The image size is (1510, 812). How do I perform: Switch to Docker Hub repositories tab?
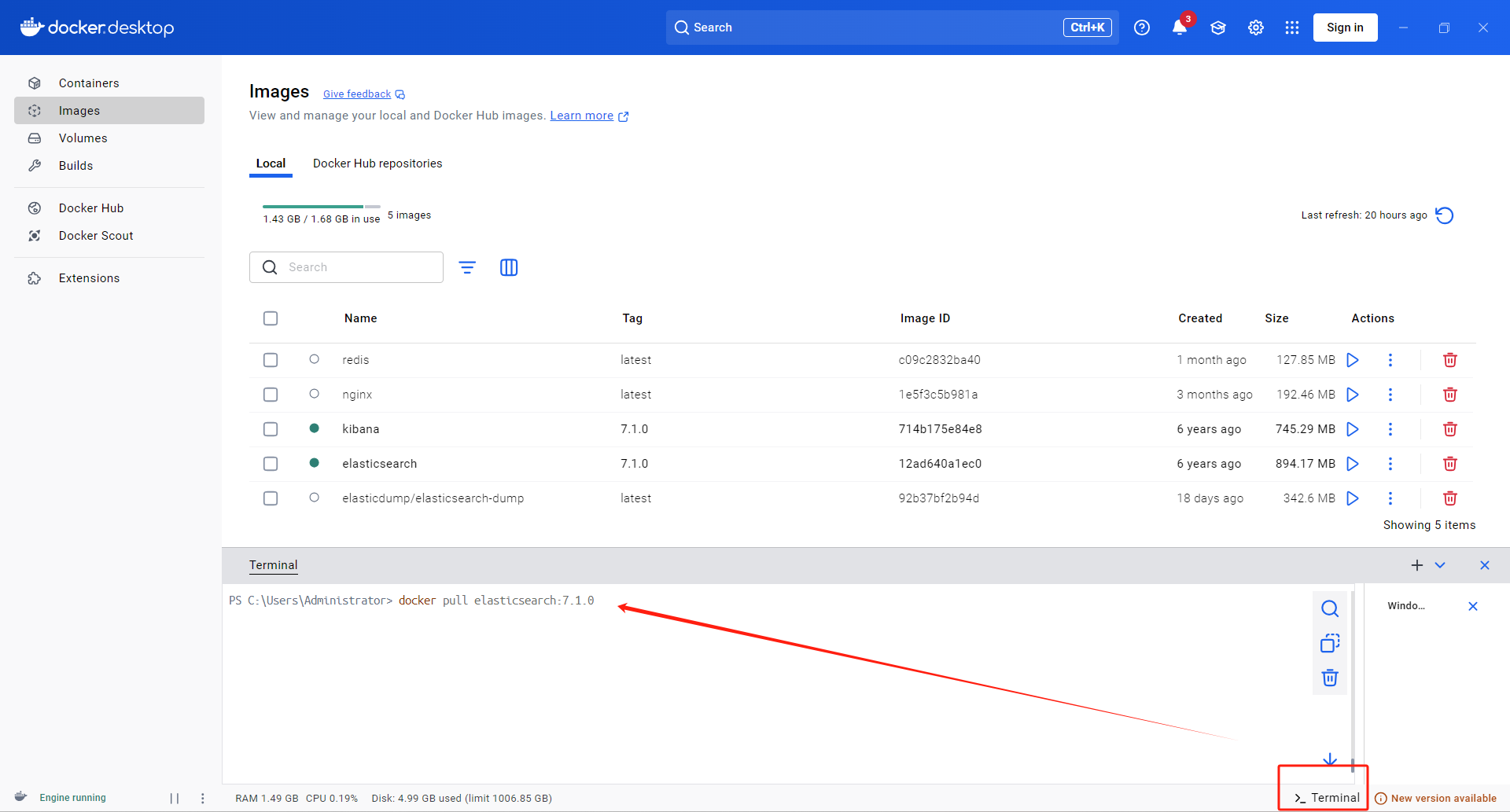[377, 164]
